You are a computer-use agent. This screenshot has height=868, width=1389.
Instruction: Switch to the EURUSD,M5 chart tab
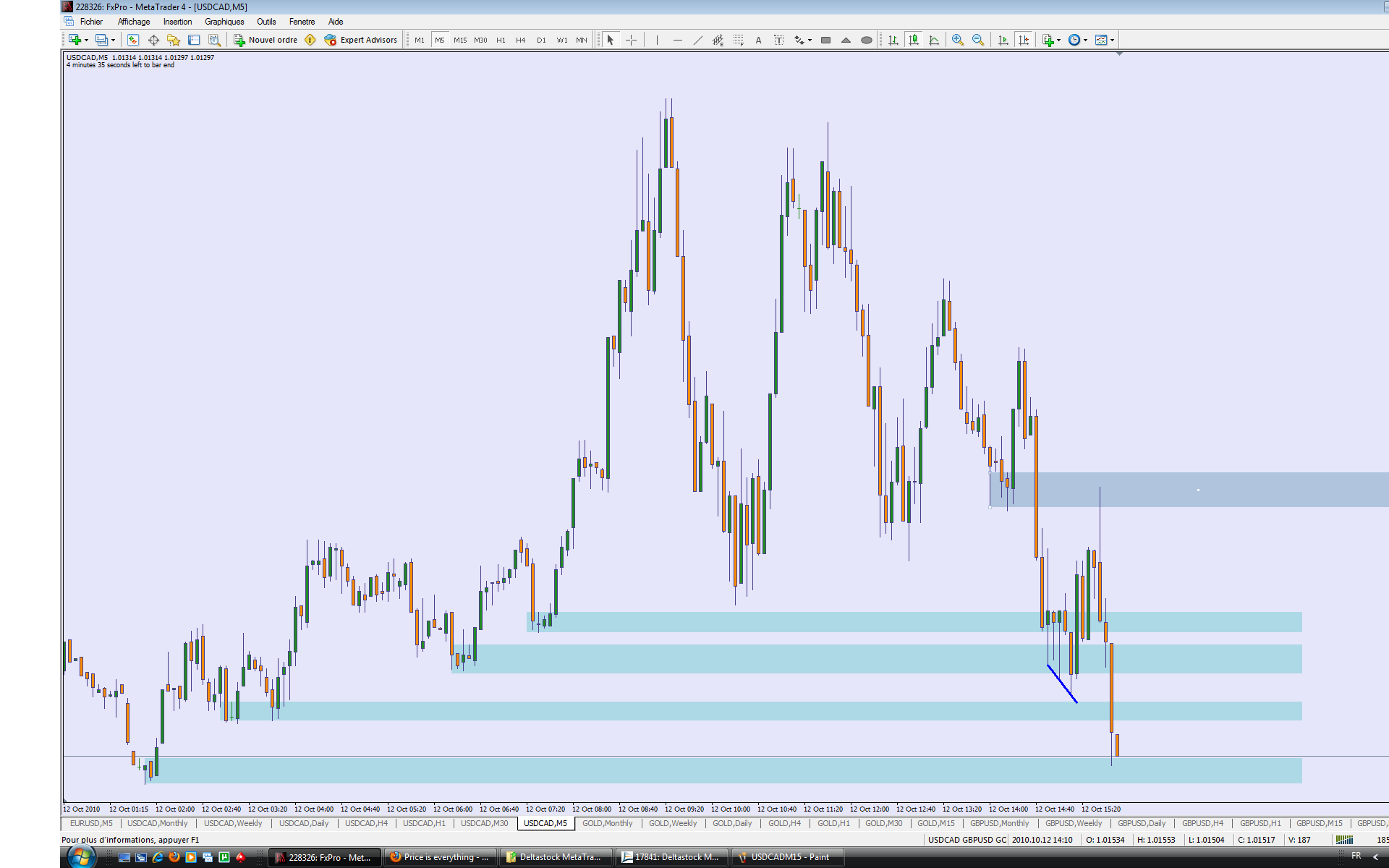(x=91, y=823)
